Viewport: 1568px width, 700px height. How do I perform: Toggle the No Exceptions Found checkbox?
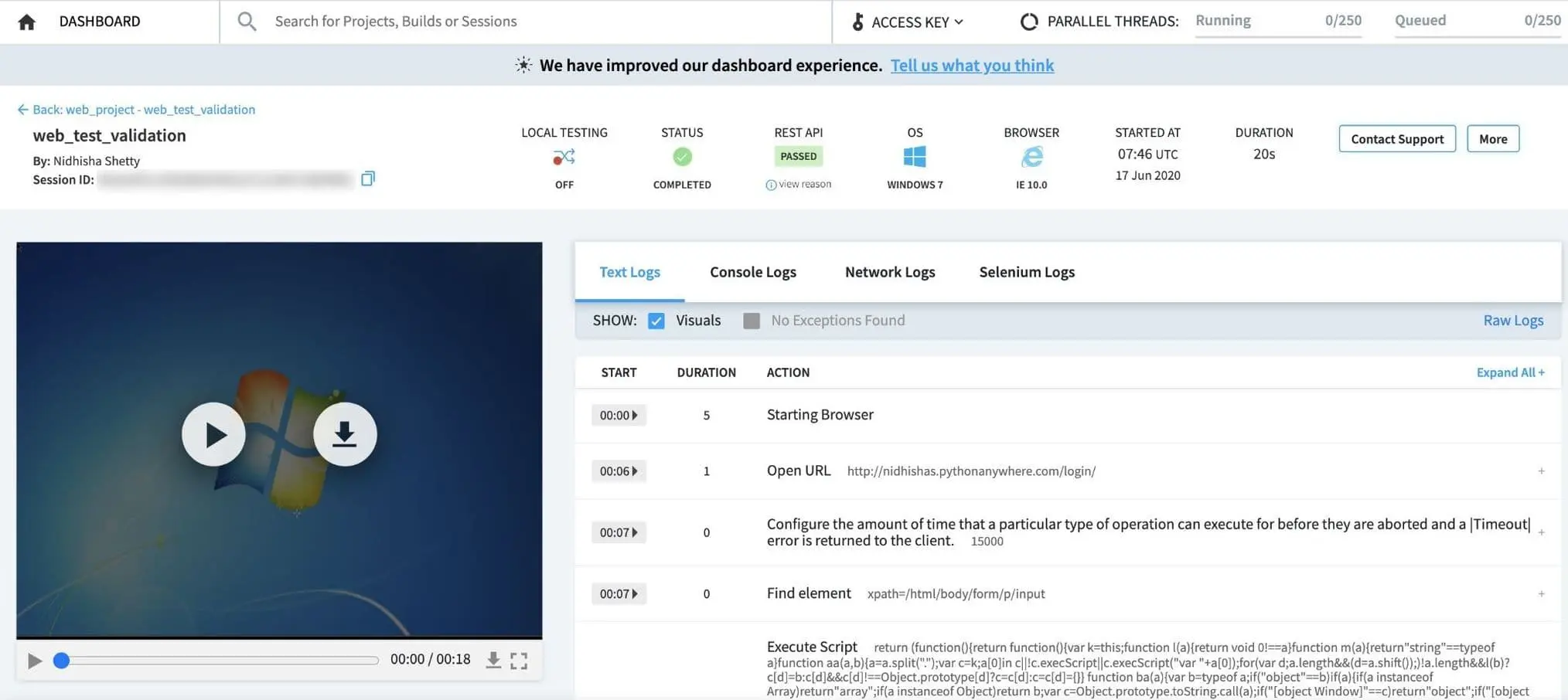[x=752, y=321]
